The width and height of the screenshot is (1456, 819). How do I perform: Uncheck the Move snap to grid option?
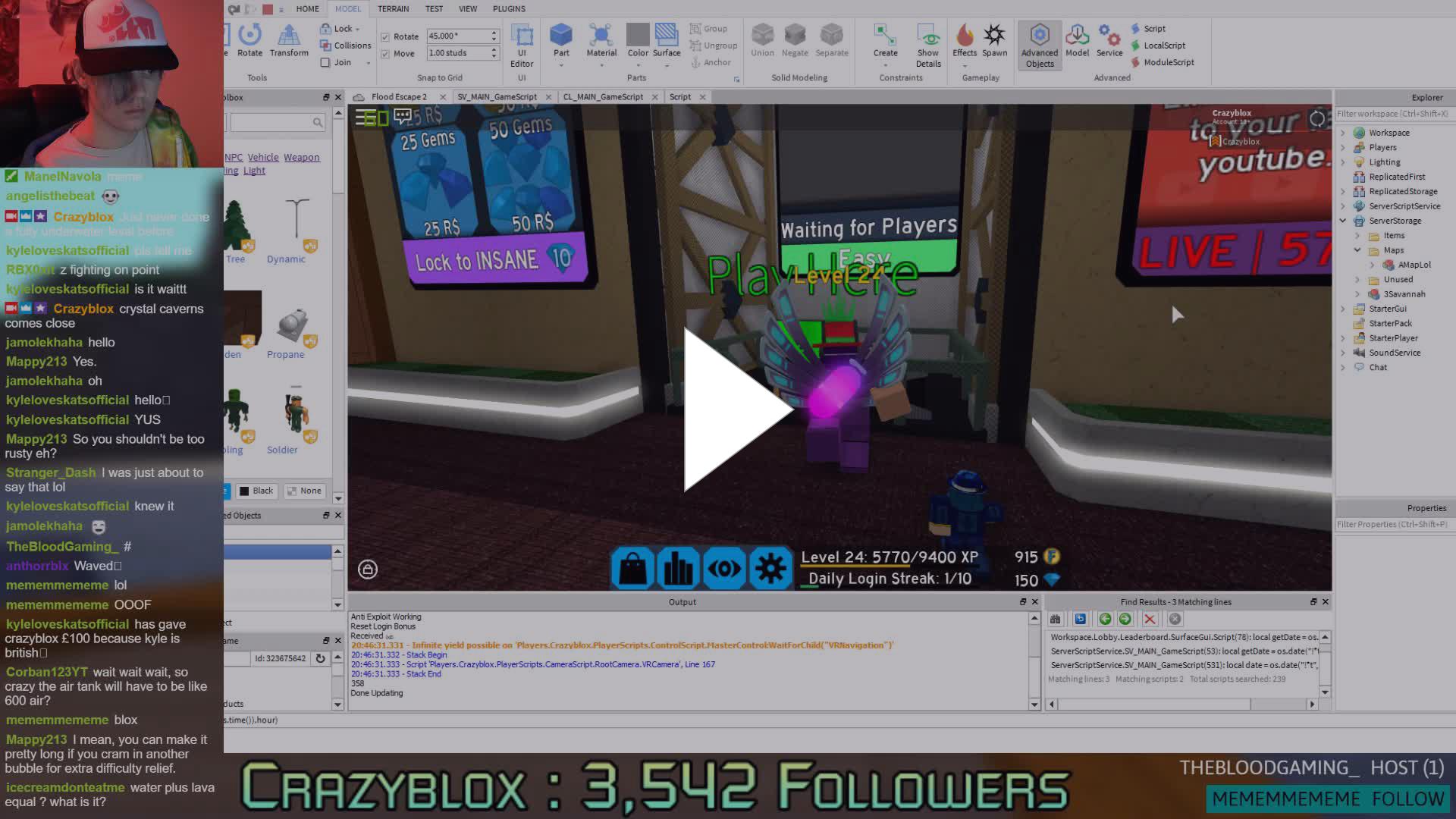(x=386, y=53)
